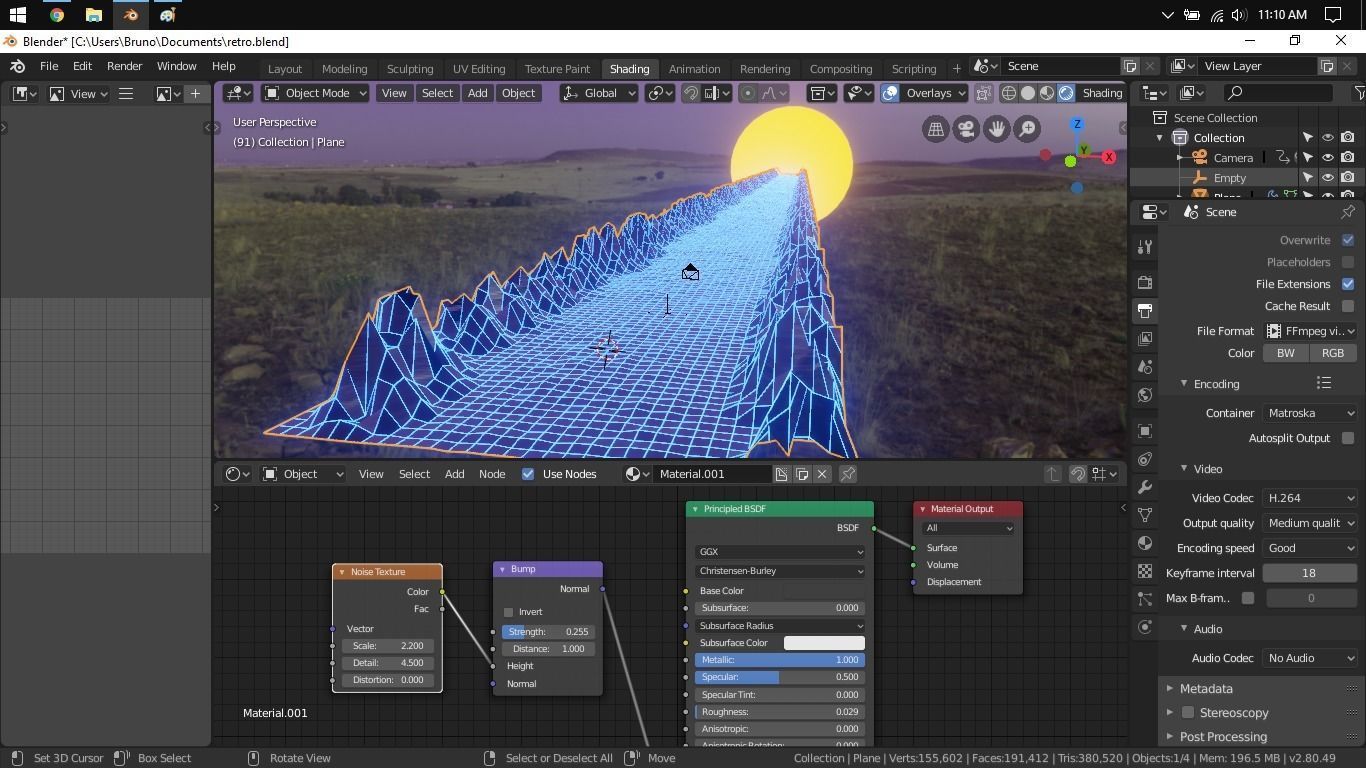
Task: Adjust the Metallic slider on Principled BSDF
Action: click(x=779, y=660)
